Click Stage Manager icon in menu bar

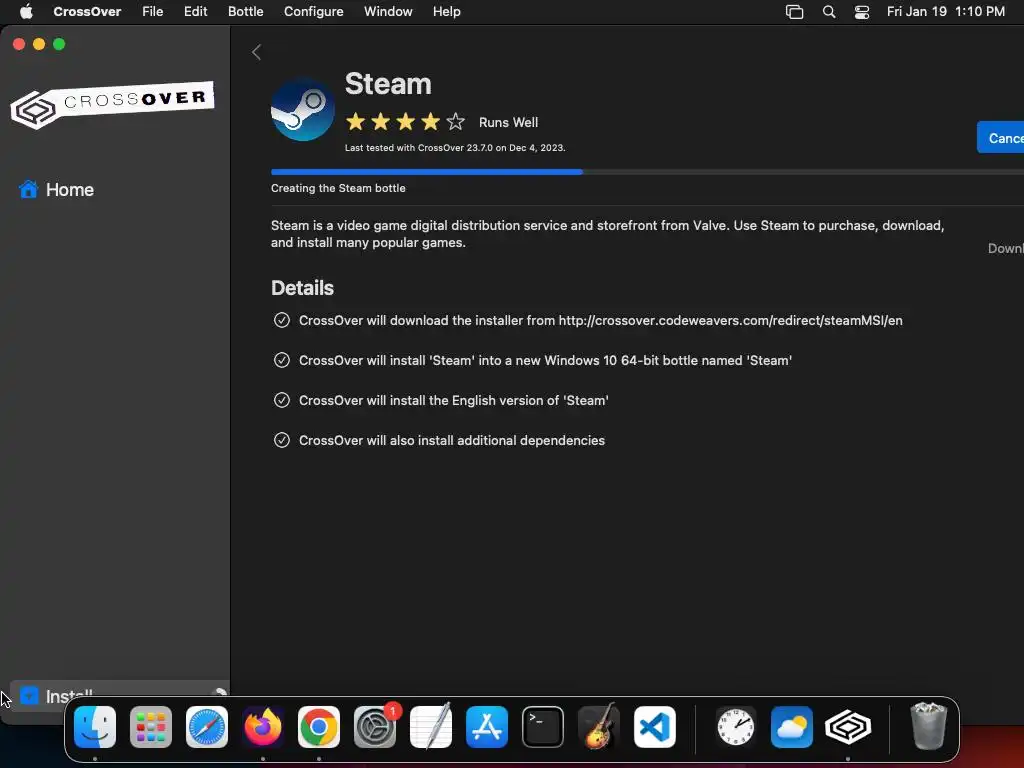click(x=794, y=12)
